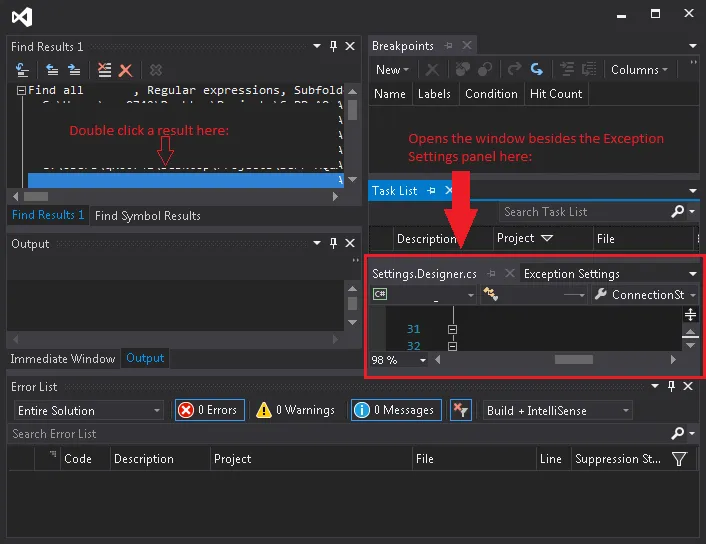
Task: Focus the Search Error List field
Action: (x=338, y=434)
